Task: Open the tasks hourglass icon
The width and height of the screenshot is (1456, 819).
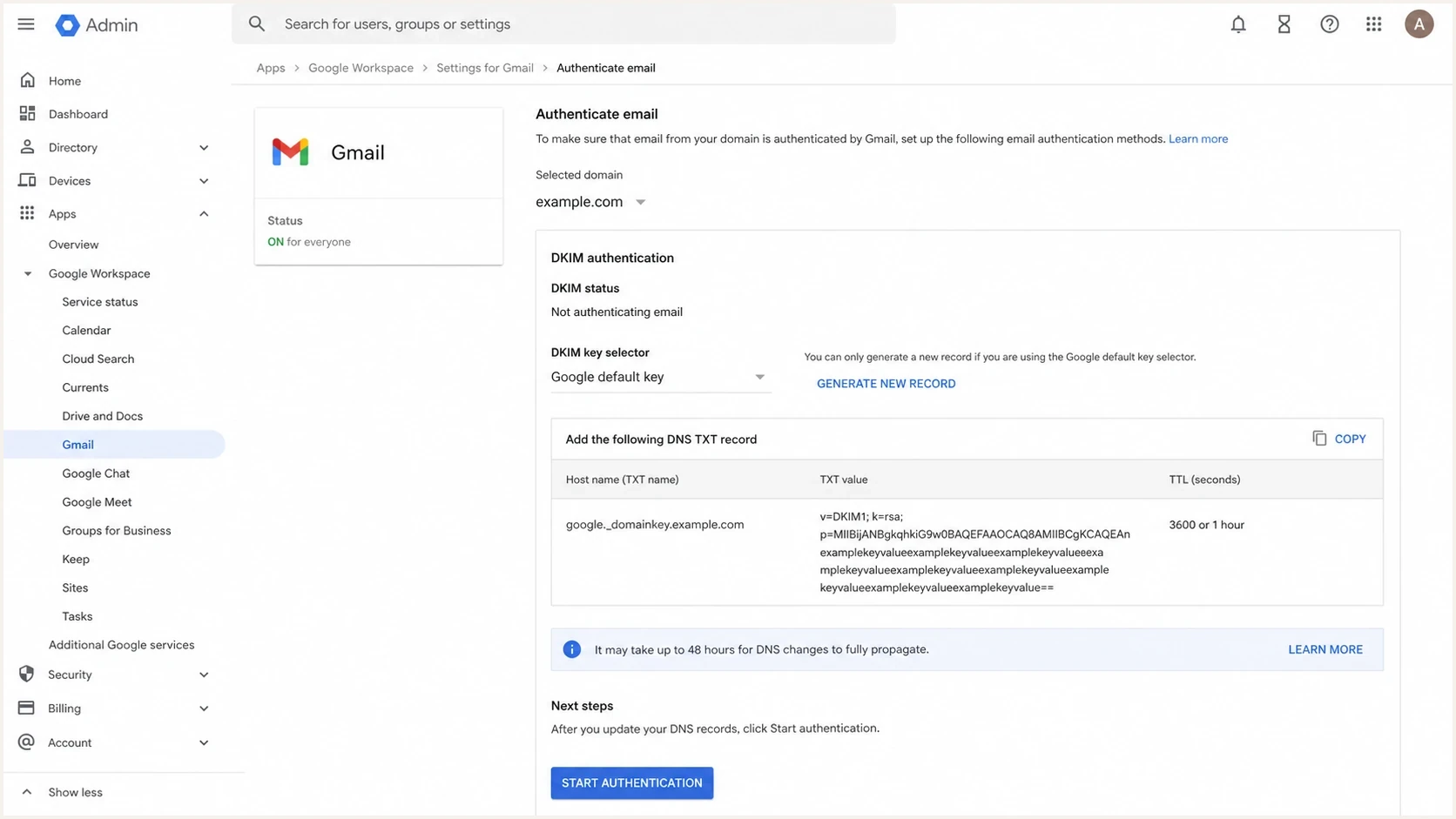Action: [1284, 24]
